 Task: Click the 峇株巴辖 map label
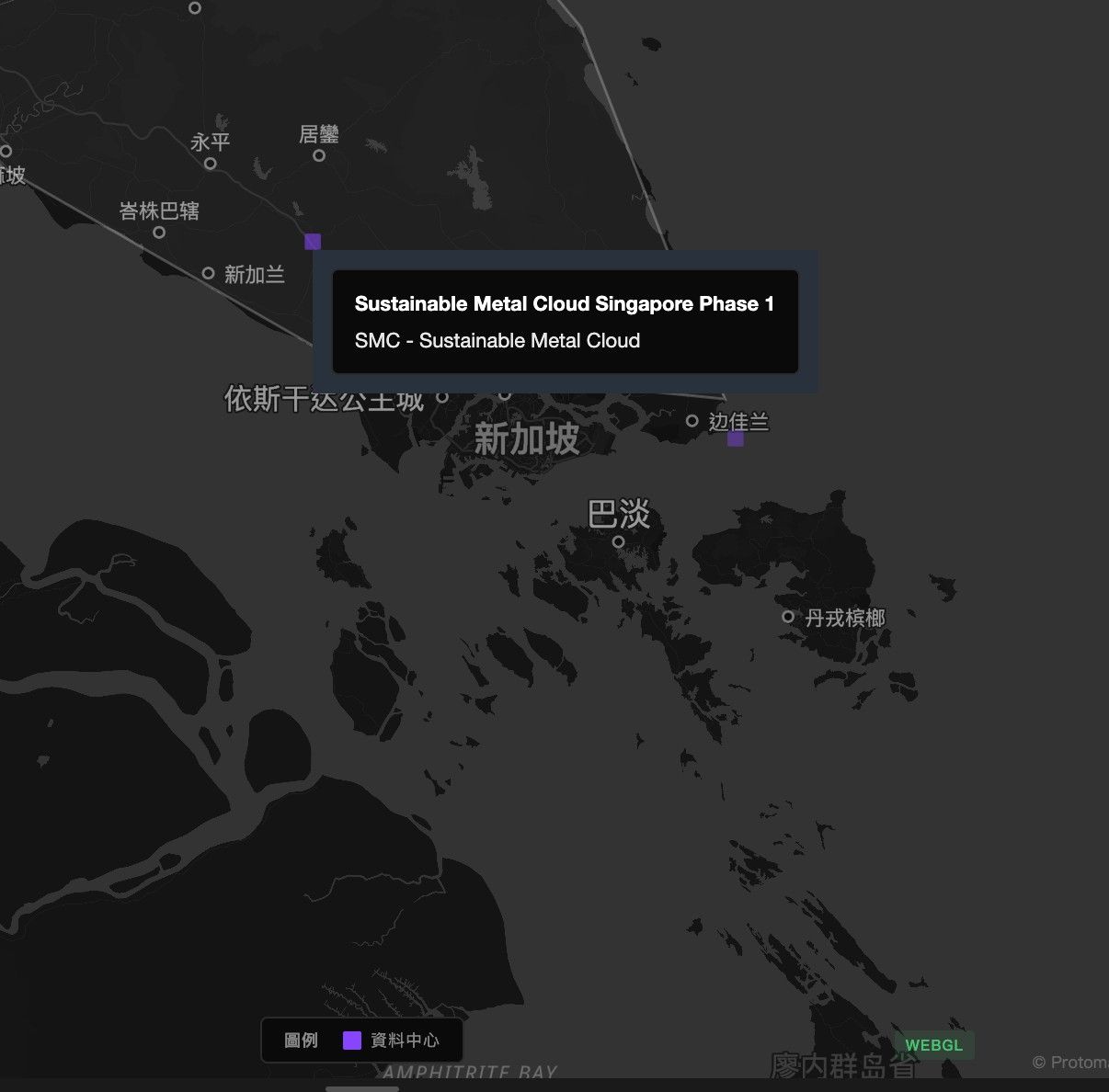159,211
